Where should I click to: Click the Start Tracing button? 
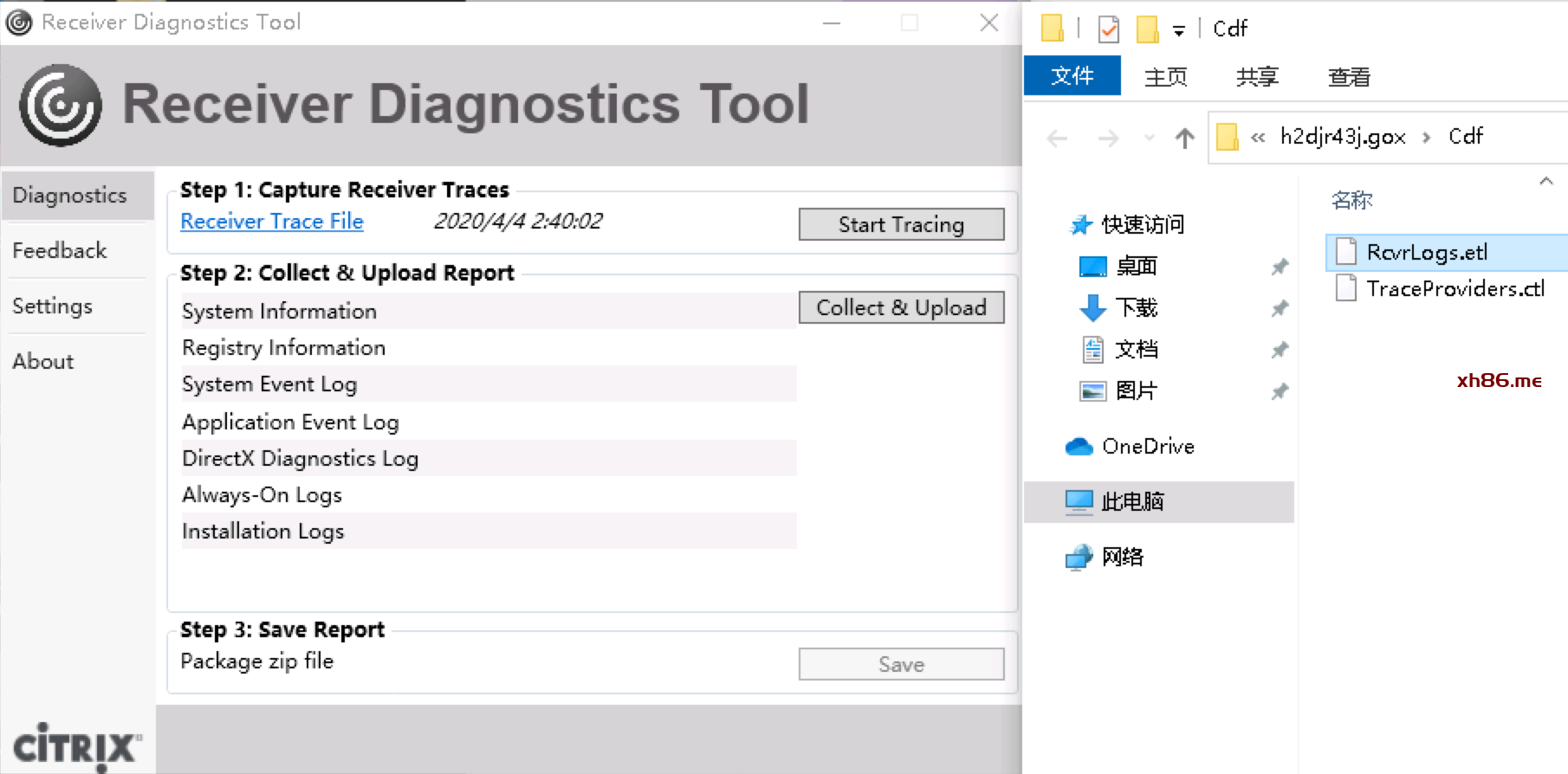(901, 224)
